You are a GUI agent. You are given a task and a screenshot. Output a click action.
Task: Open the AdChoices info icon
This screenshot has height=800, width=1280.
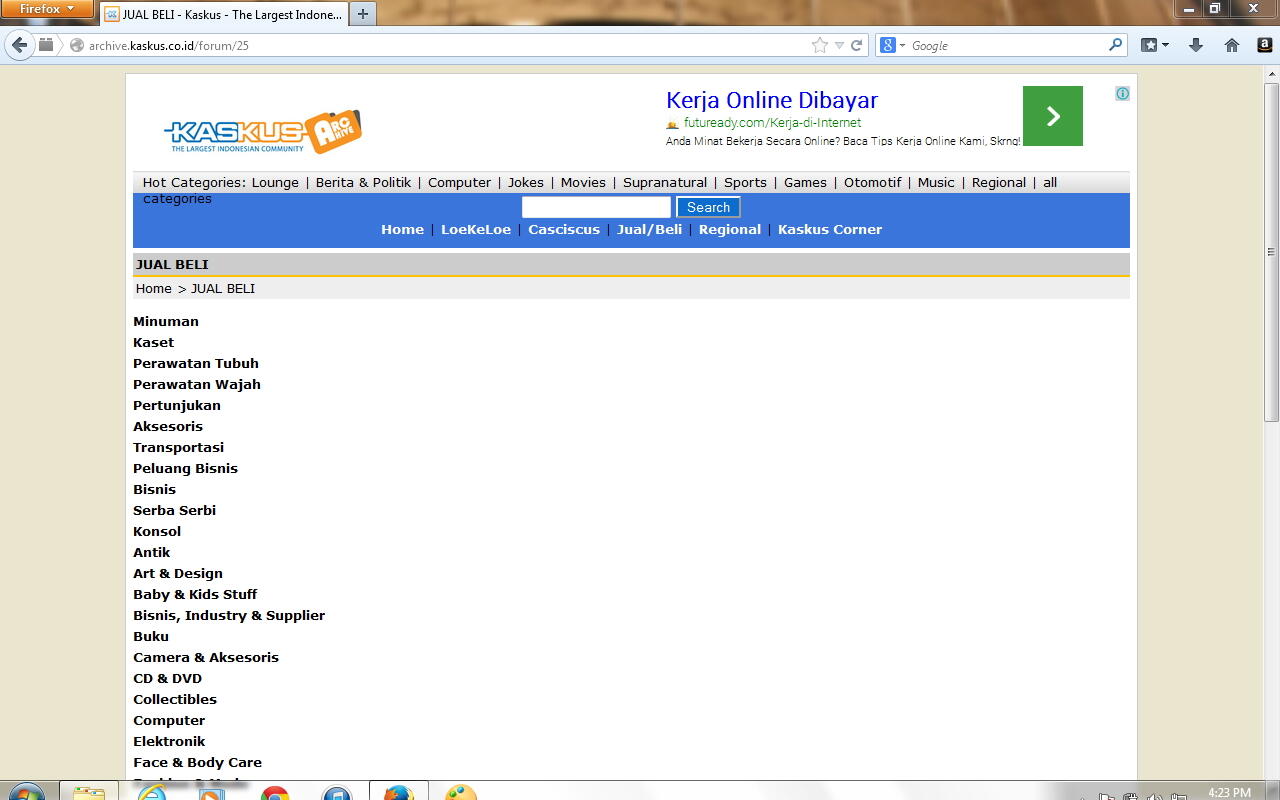coord(1122,93)
